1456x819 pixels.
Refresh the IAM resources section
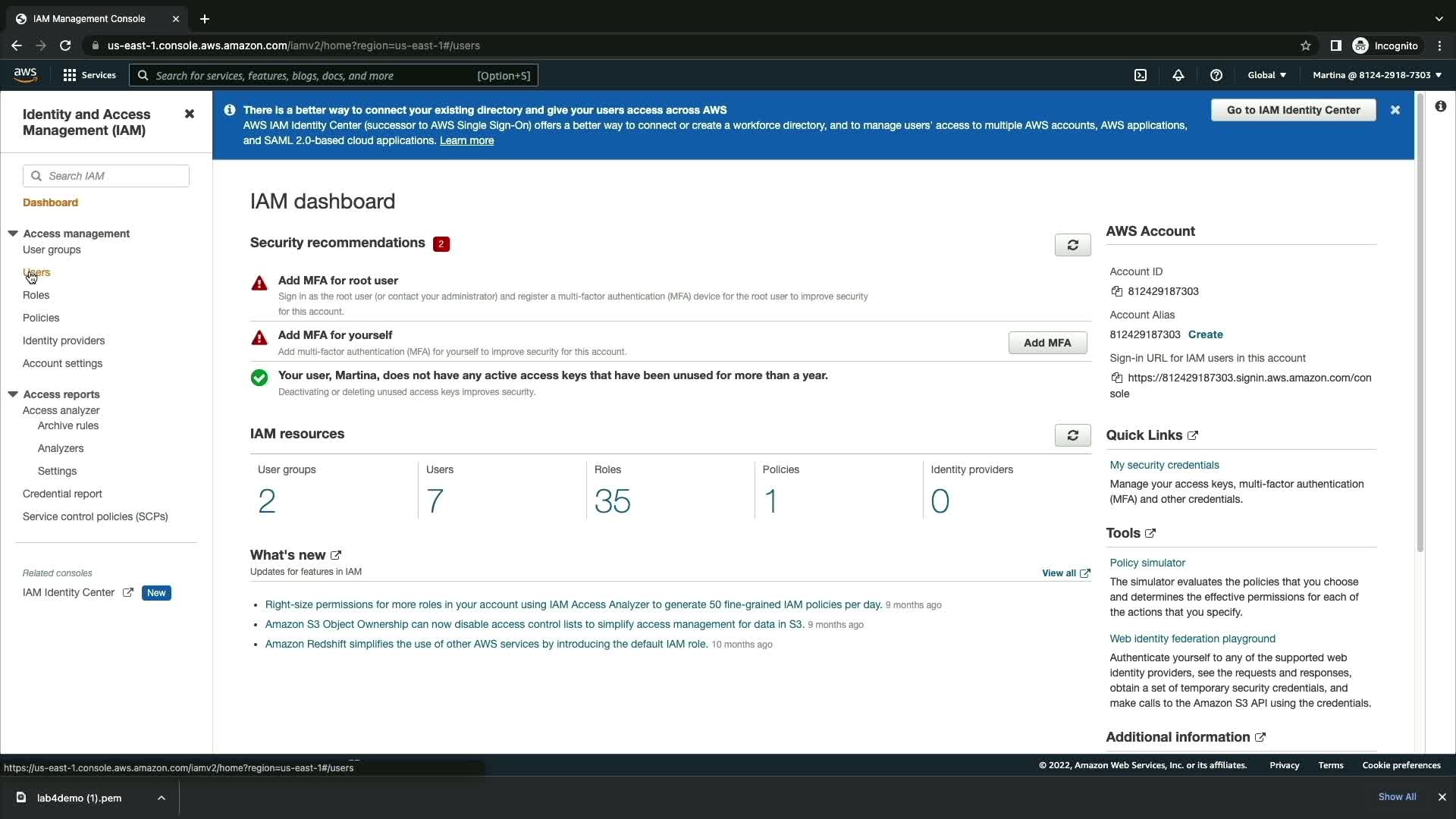point(1072,435)
